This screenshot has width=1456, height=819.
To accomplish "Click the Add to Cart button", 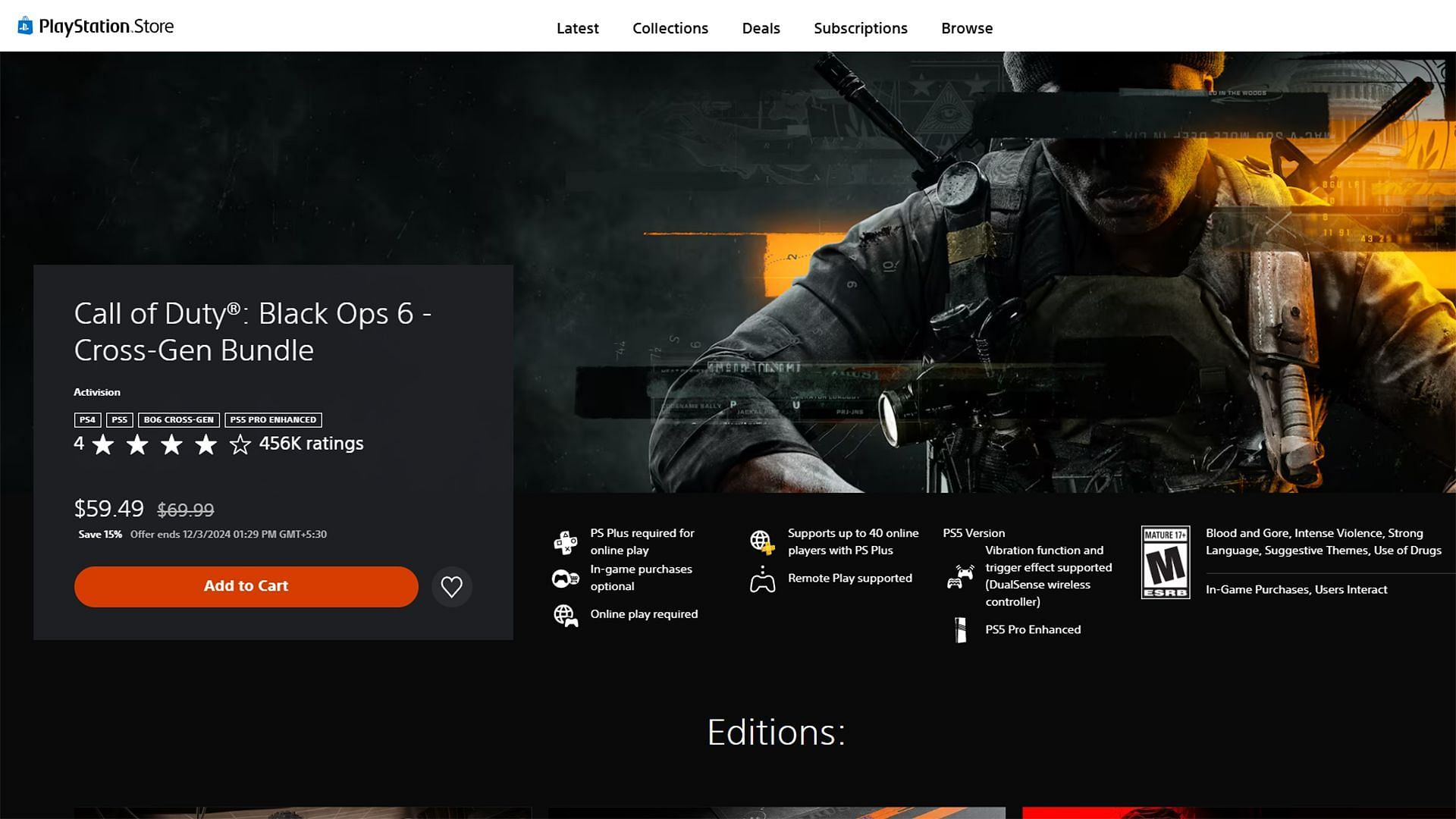I will (246, 586).
